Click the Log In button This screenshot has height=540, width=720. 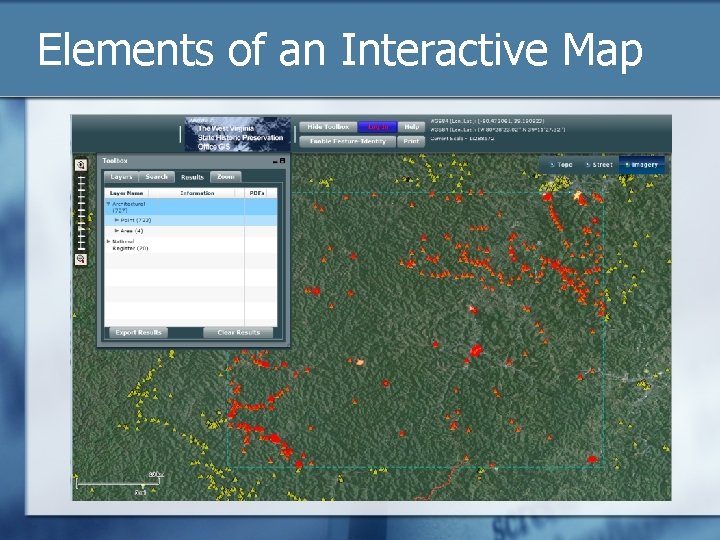click(x=377, y=127)
